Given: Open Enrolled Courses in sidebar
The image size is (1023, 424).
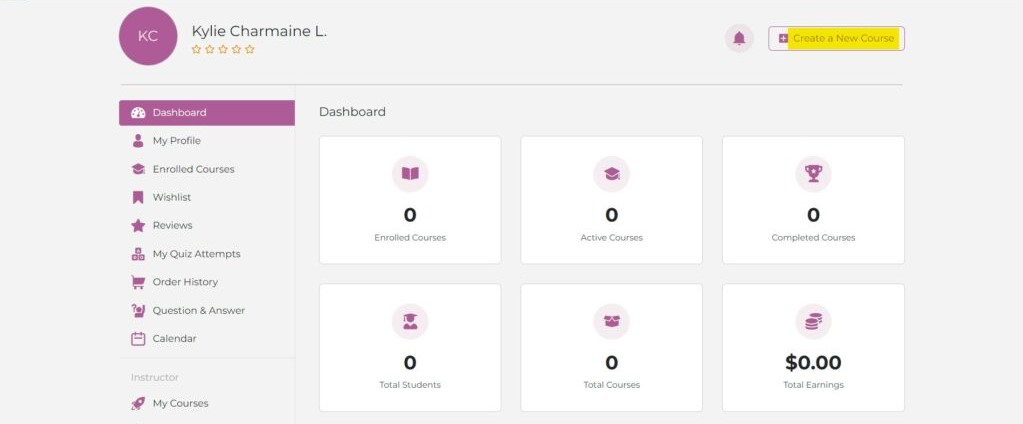Looking at the screenshot, I should point(193,169).
